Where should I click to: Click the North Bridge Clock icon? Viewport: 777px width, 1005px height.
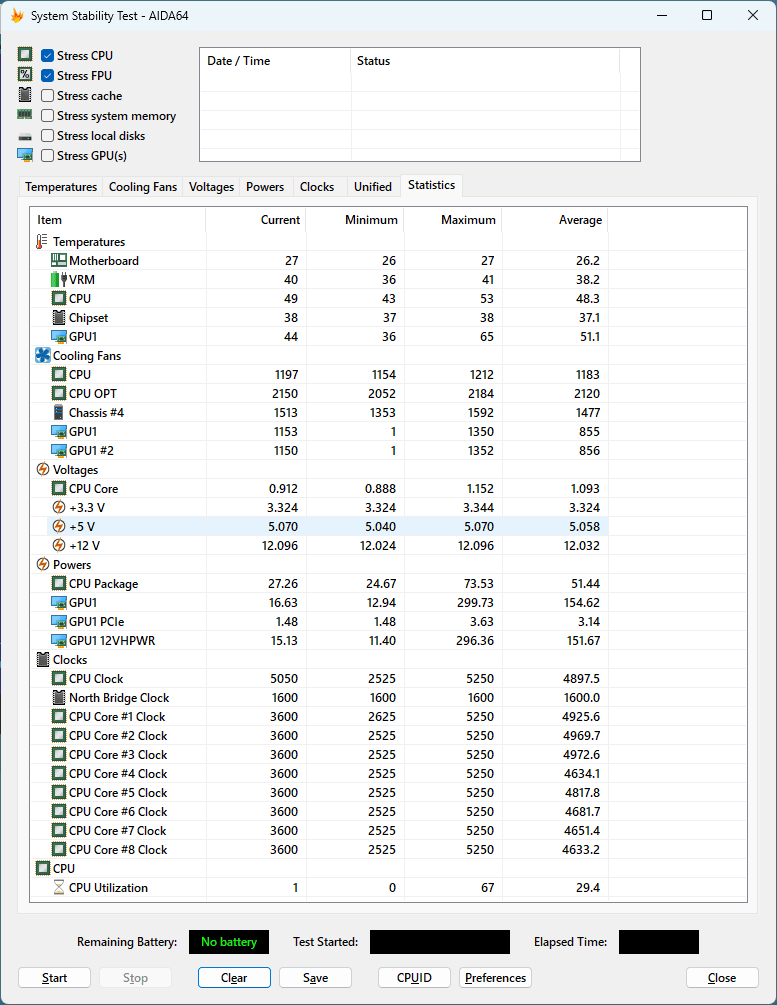(x=59, y=697)
